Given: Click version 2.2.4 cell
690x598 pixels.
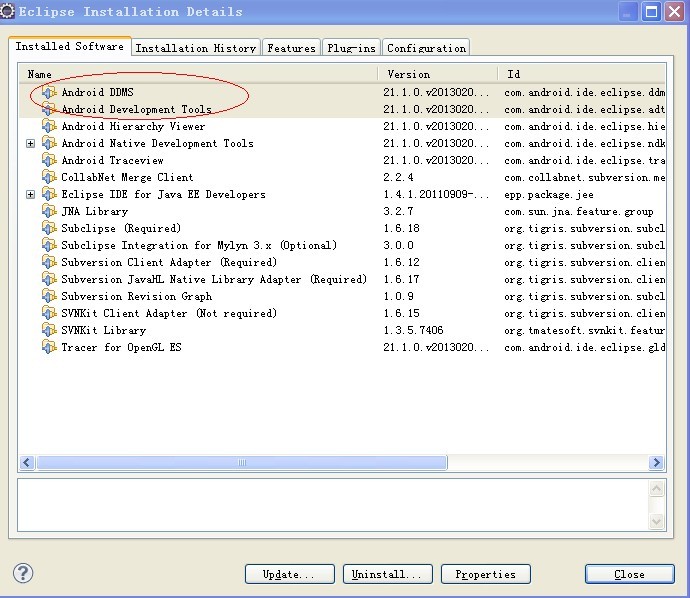Looking at the screenshot, I should (398, 177).
